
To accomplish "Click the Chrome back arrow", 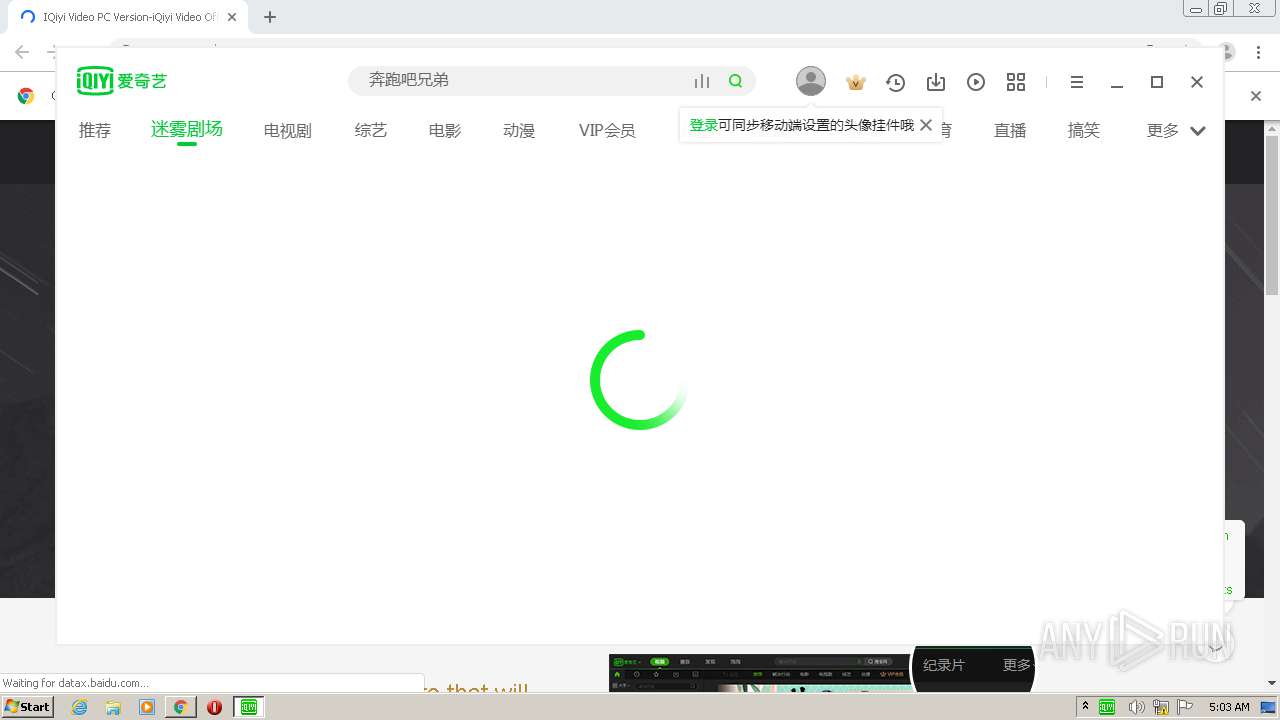I will coord(22,52).
